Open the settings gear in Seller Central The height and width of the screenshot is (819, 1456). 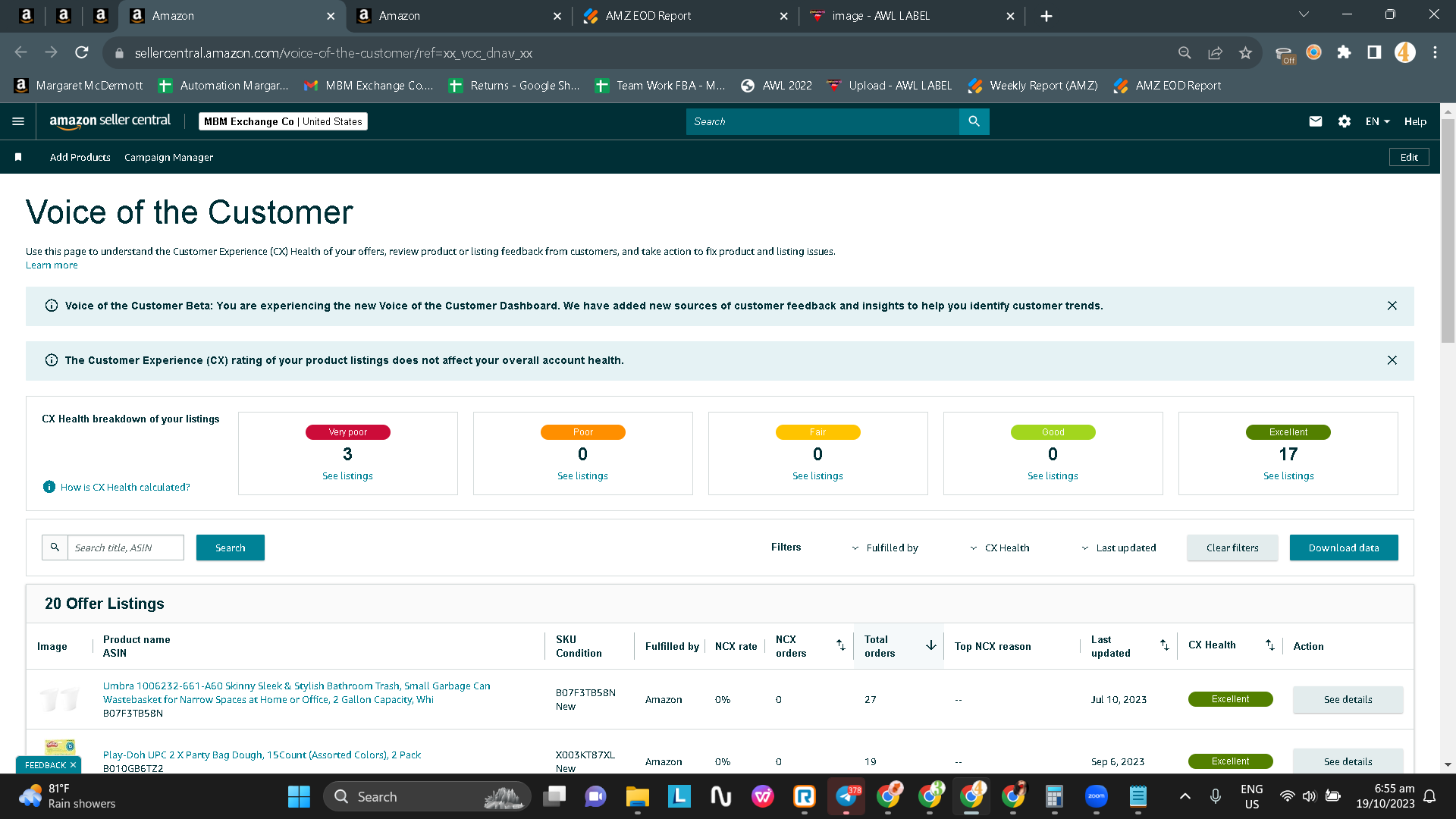tap(1345, 121)
